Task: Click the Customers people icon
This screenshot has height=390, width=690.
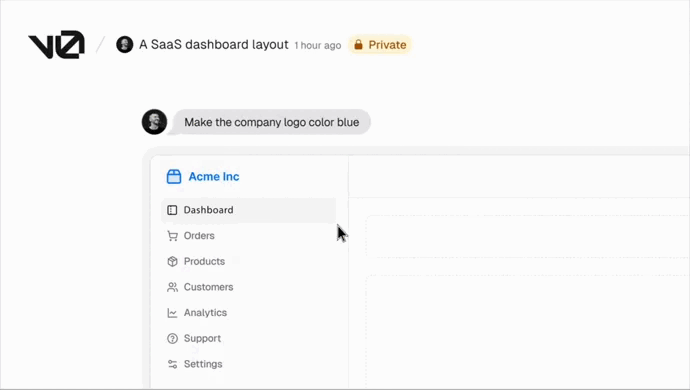Action: tap(172, 287)
